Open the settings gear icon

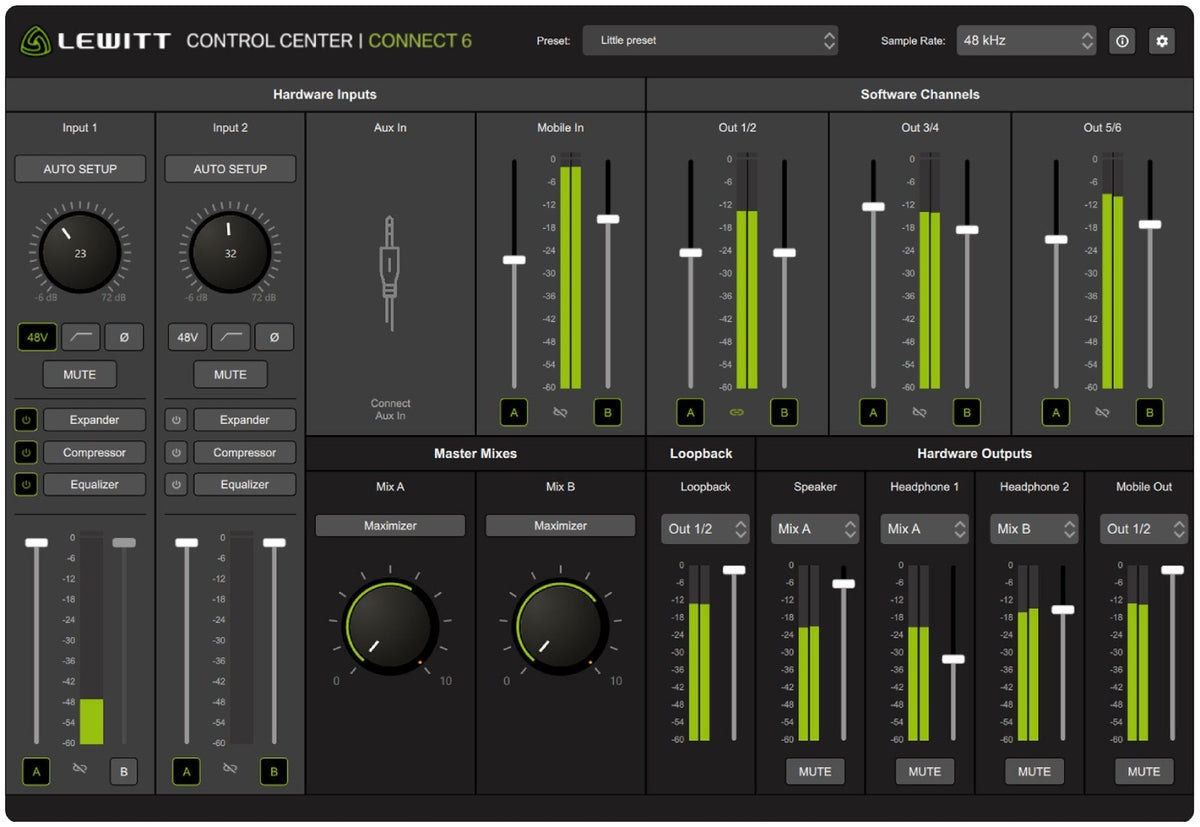click(1161, 41)
